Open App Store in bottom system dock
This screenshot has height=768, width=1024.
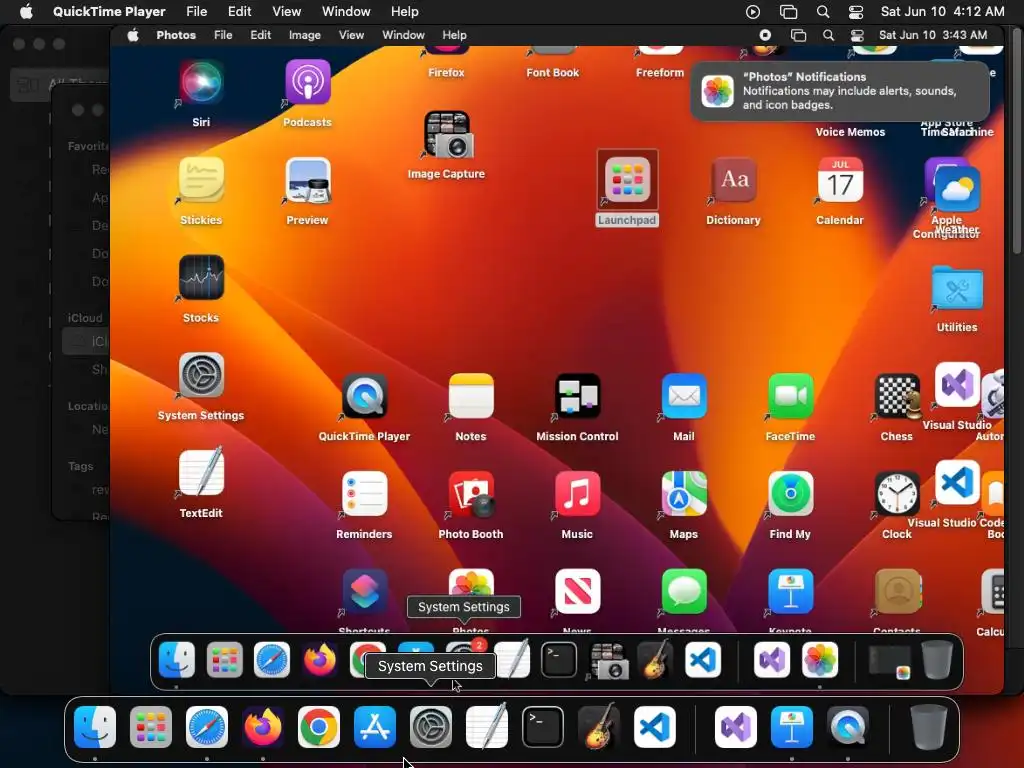coord(375,727)
